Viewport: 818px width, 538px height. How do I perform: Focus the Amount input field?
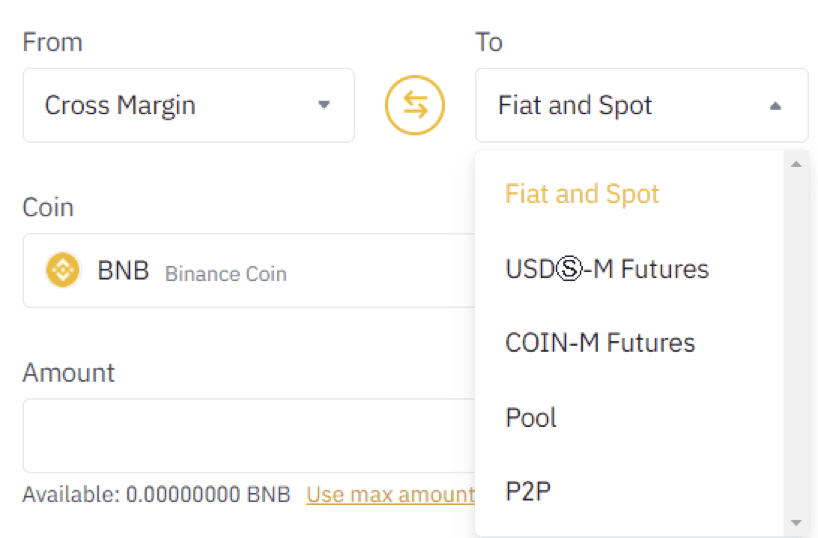249,436
